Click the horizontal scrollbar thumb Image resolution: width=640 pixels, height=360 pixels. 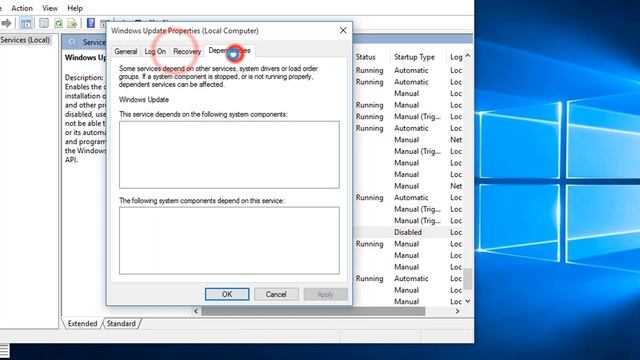313,311
